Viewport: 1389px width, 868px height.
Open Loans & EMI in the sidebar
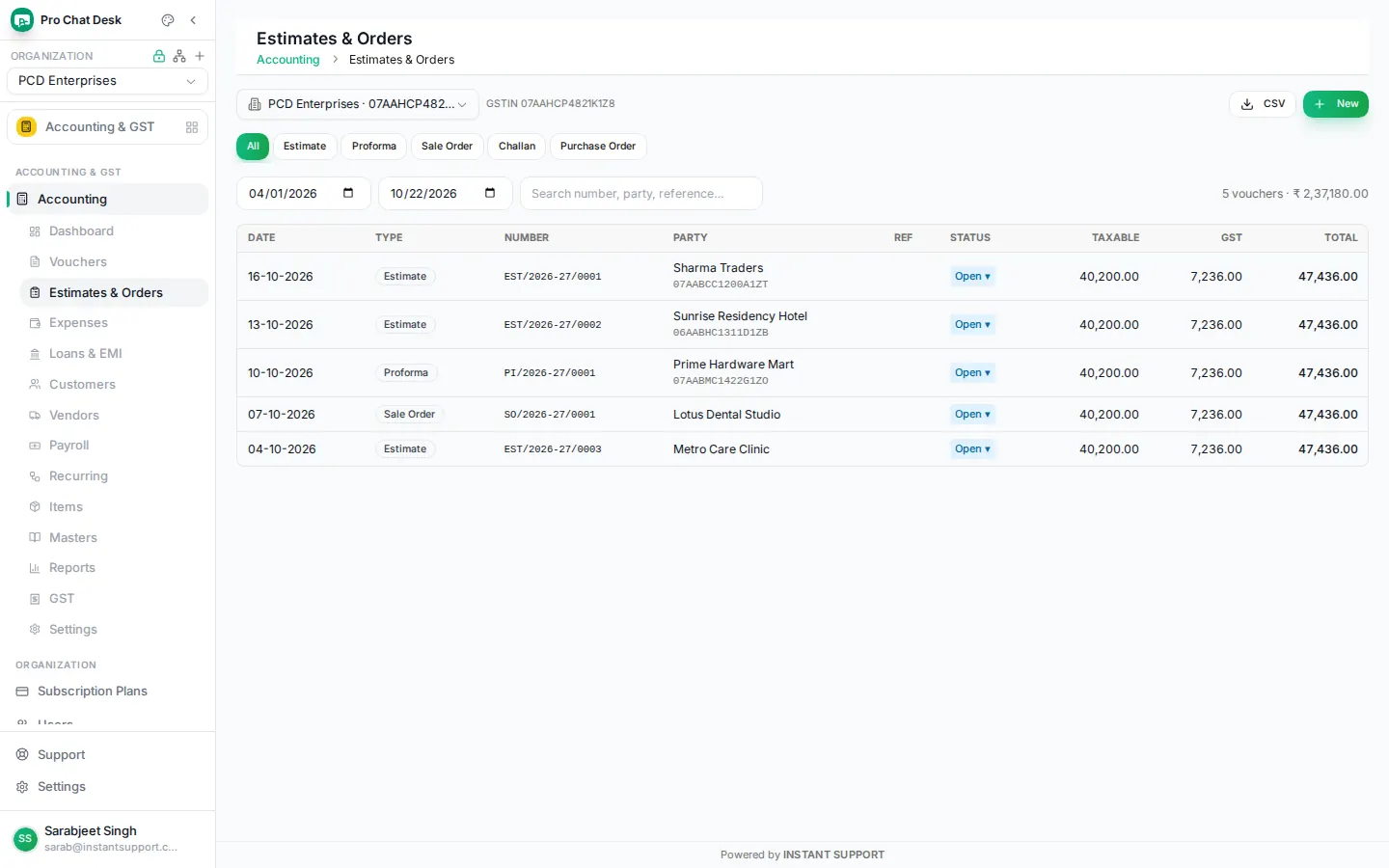point(114,354)
